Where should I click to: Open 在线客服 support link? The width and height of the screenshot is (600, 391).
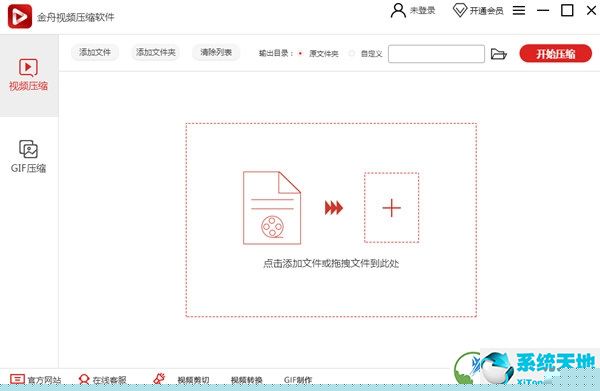pos(109,380)
